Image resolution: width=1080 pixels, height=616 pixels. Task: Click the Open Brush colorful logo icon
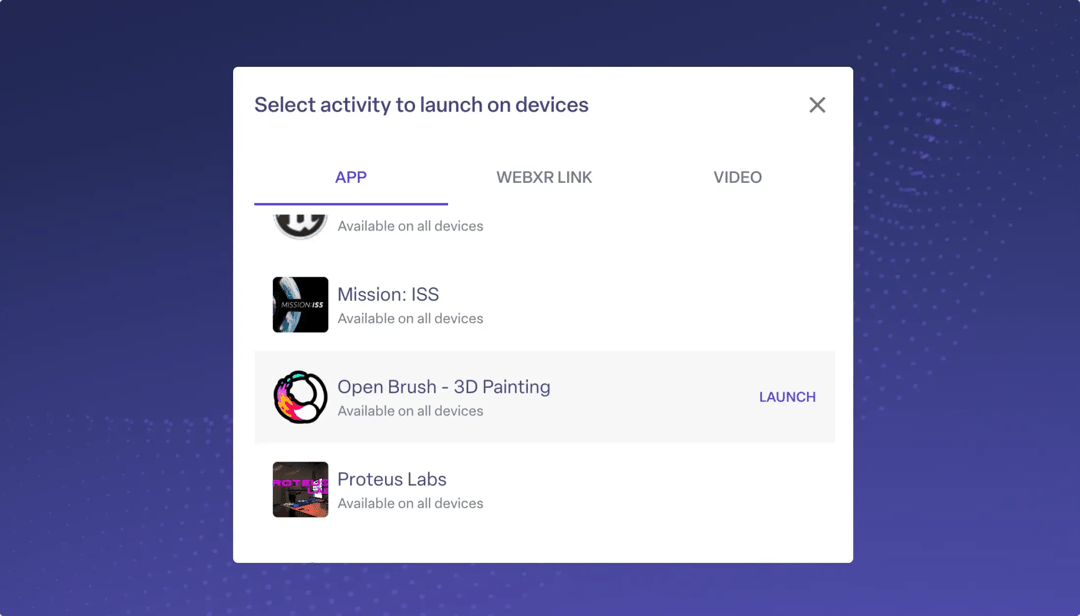tap(300, 397)
